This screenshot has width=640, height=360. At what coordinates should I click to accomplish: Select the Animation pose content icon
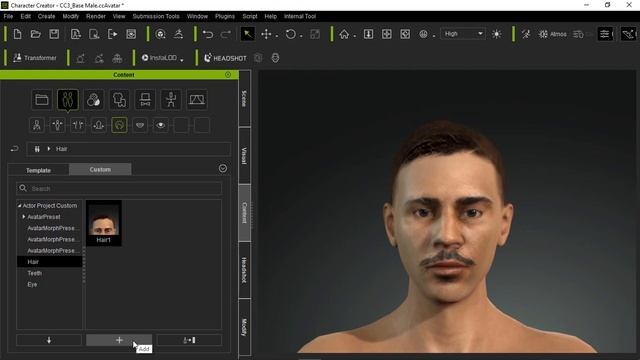tap(171, 100)
